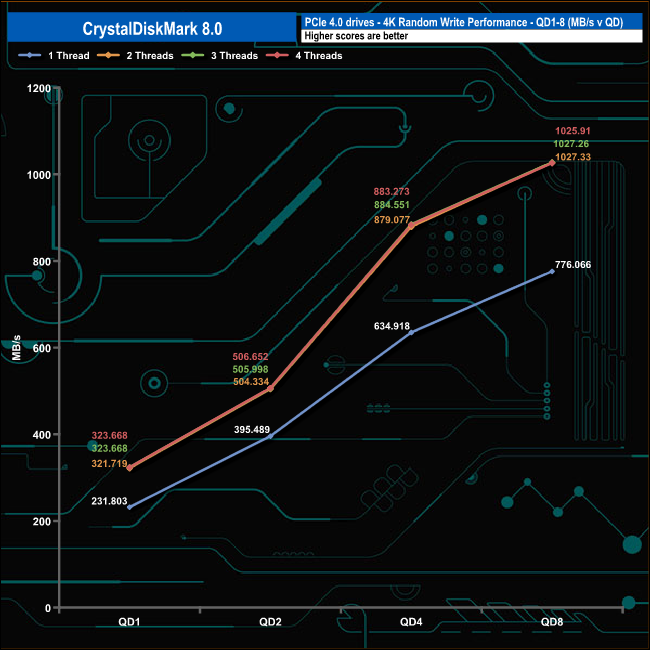The image size is (650, 650).
Task: Click the red 323.668 data label
Action: (x=109, y=435)
